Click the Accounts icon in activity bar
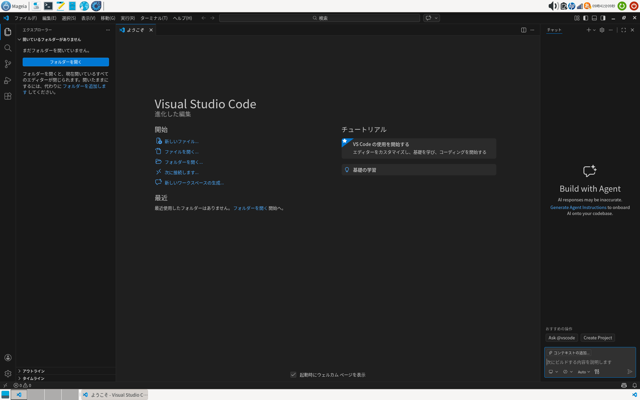Image resolution: width=640 pixels, height=400 pixels. tap(8, 357)
